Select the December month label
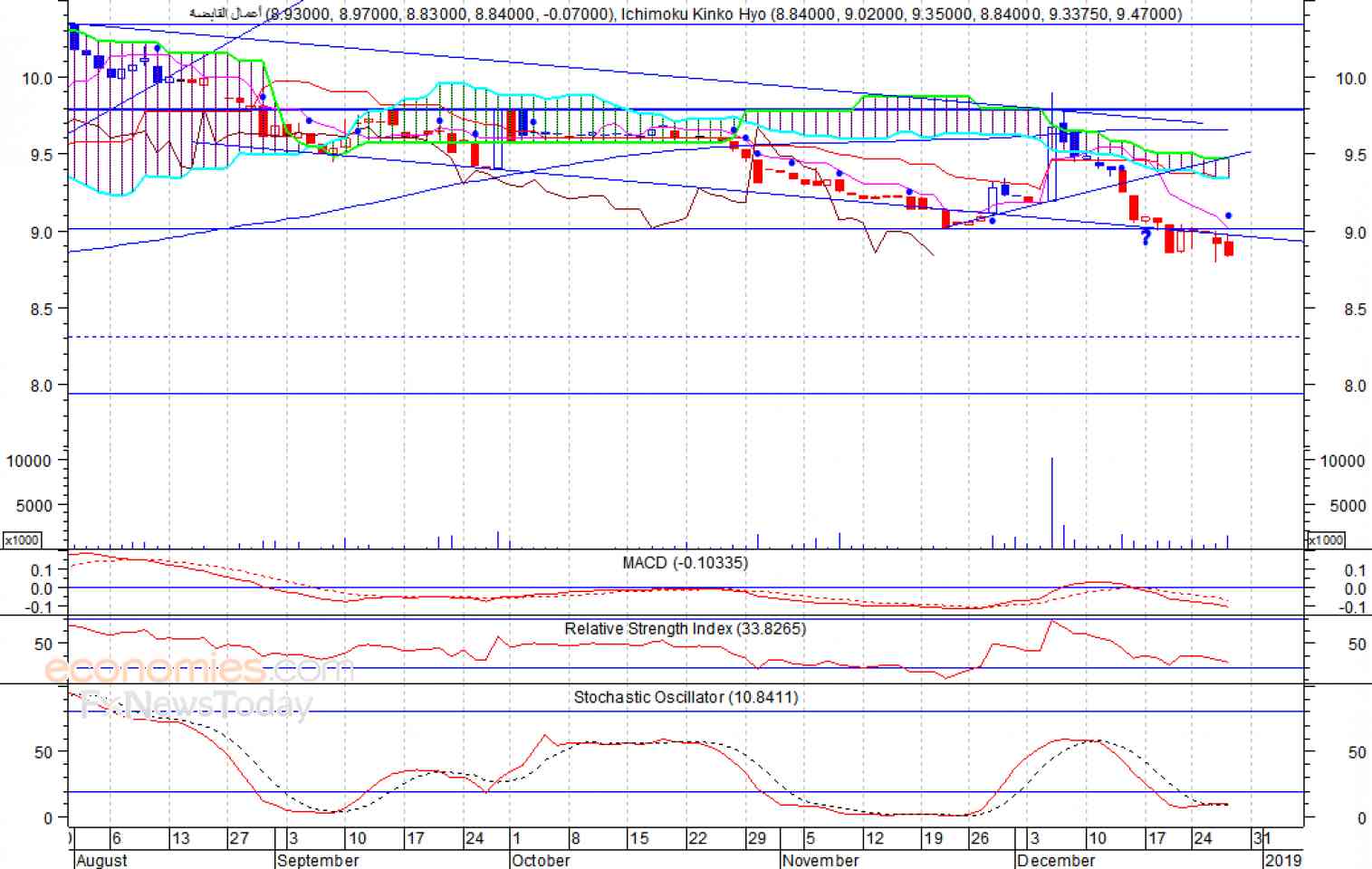Image resolution: width=1372 pixels, height=869 pixels. [1056, 860]
